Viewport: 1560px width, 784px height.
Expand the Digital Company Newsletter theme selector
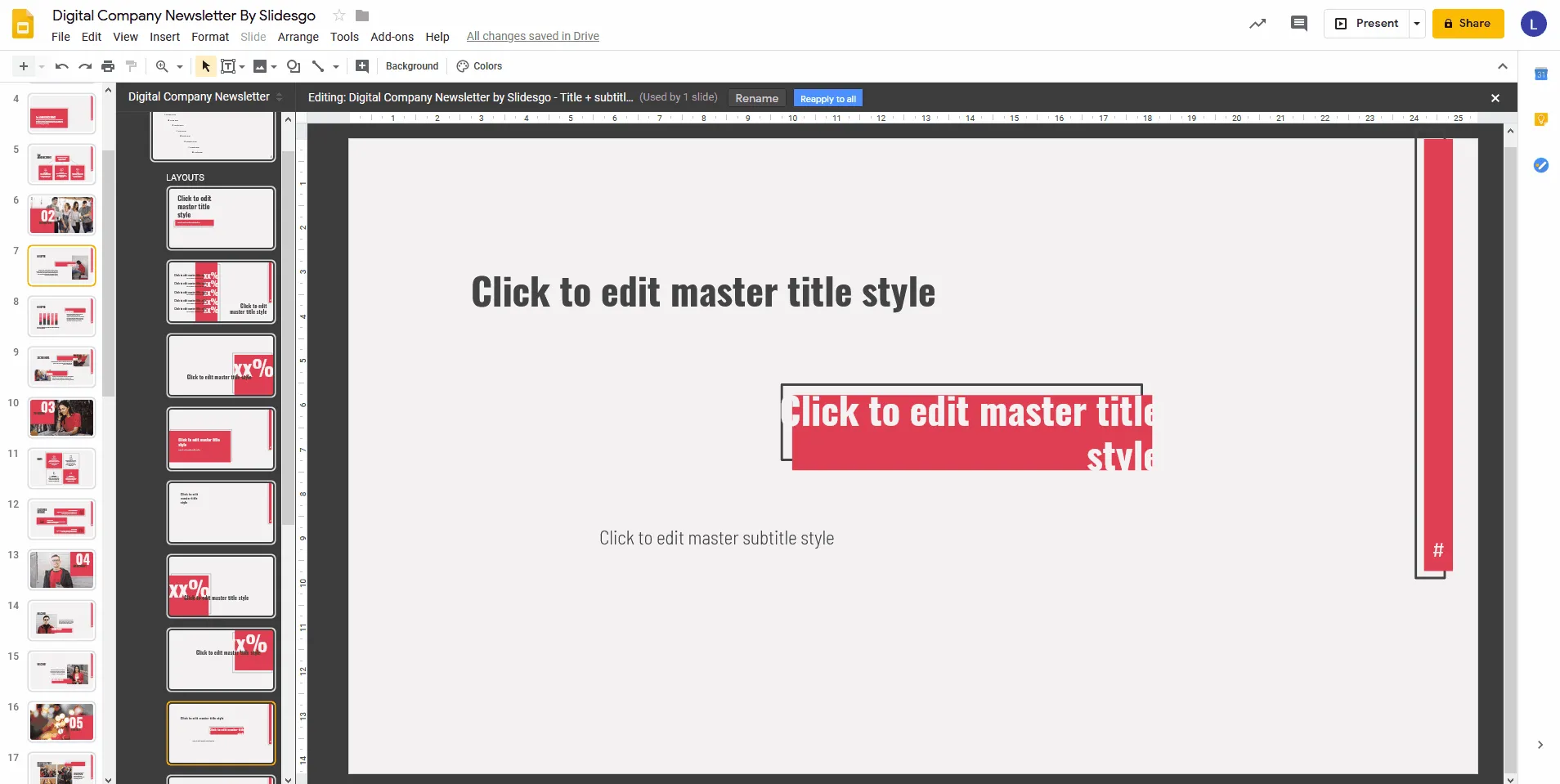tap(279, 97)
